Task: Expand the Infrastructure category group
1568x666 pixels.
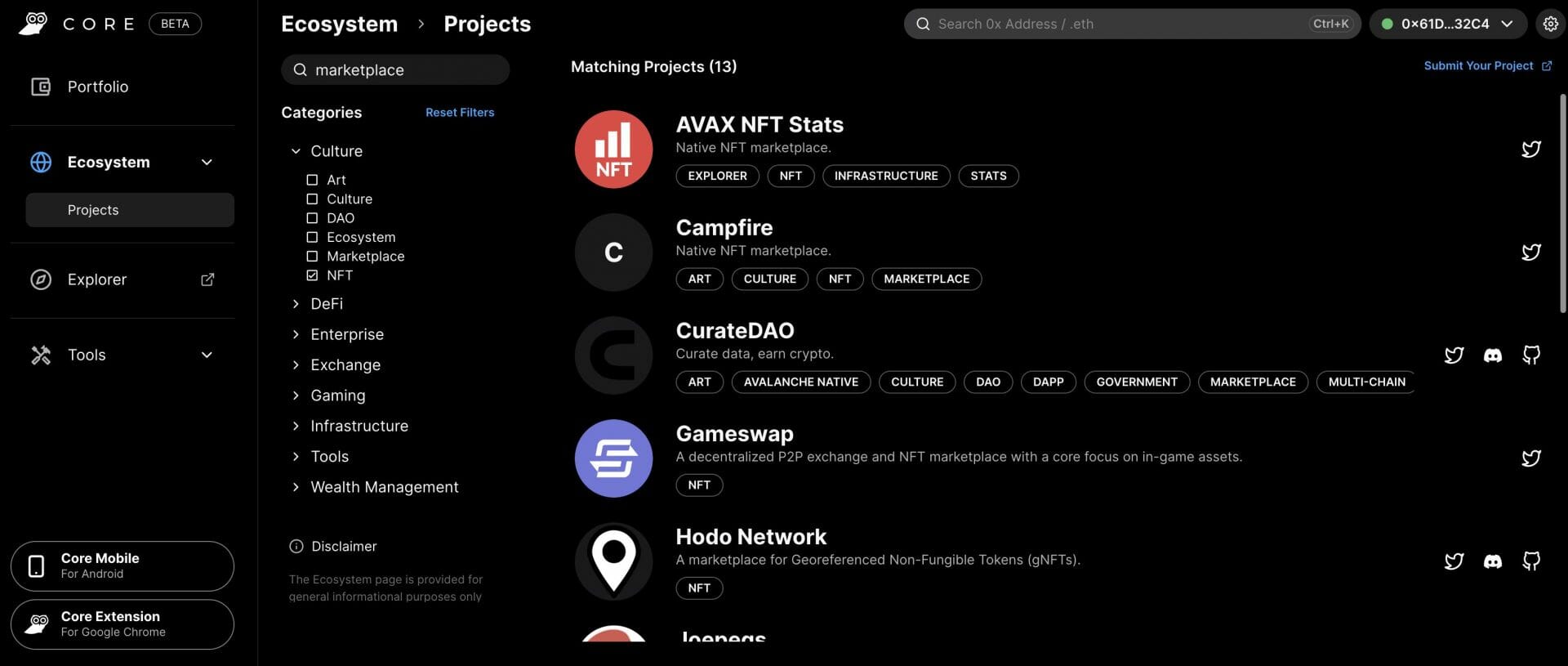Action: [296, 426]
